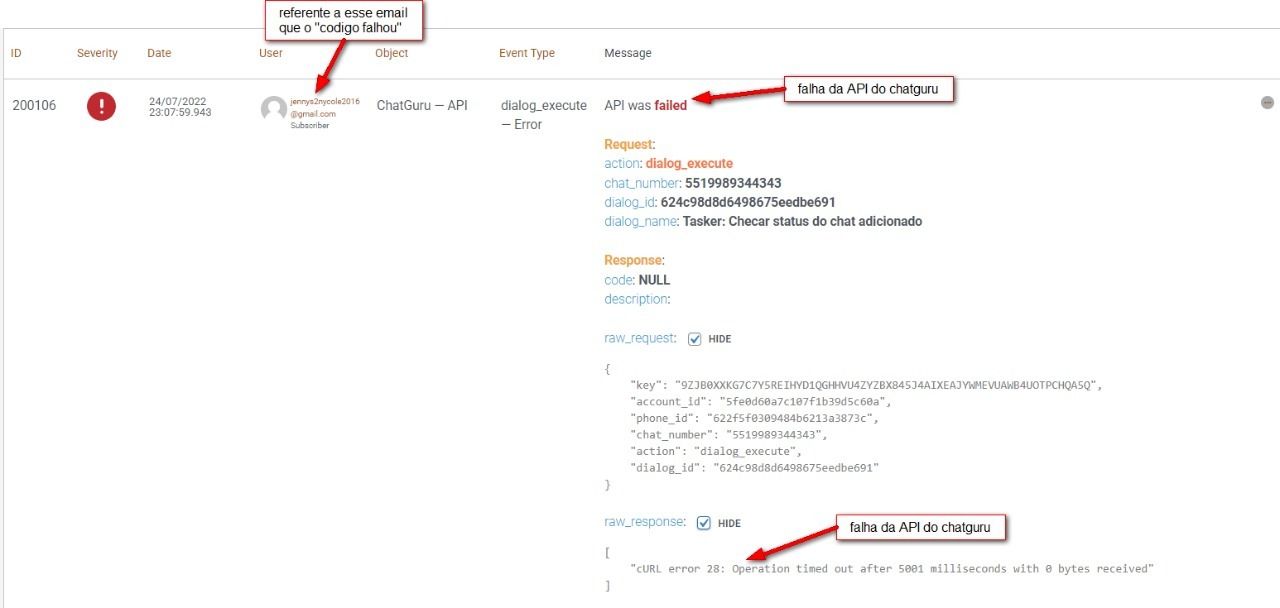Click the raw_response label
The image size is (1280, 608).
645,522
